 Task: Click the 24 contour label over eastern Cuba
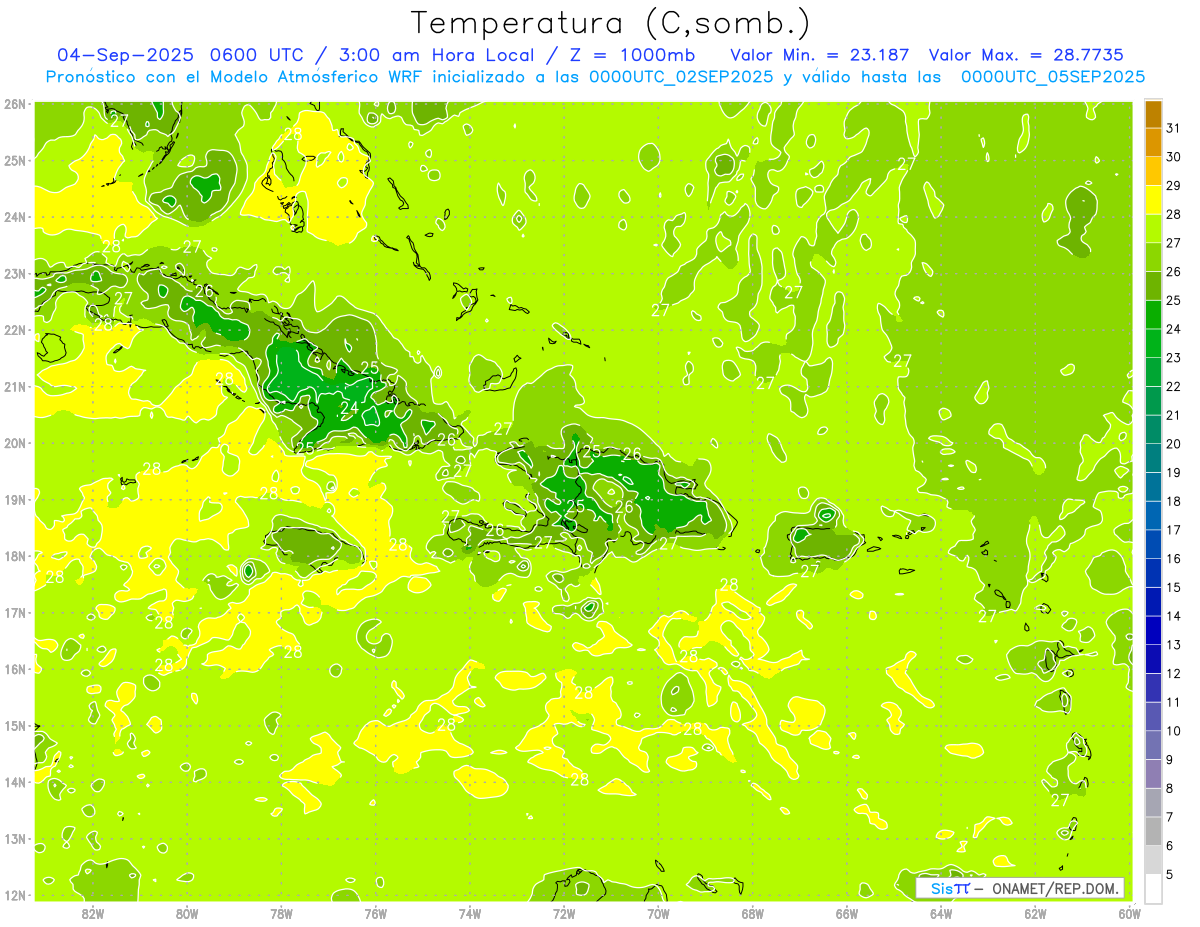point(350,408)
